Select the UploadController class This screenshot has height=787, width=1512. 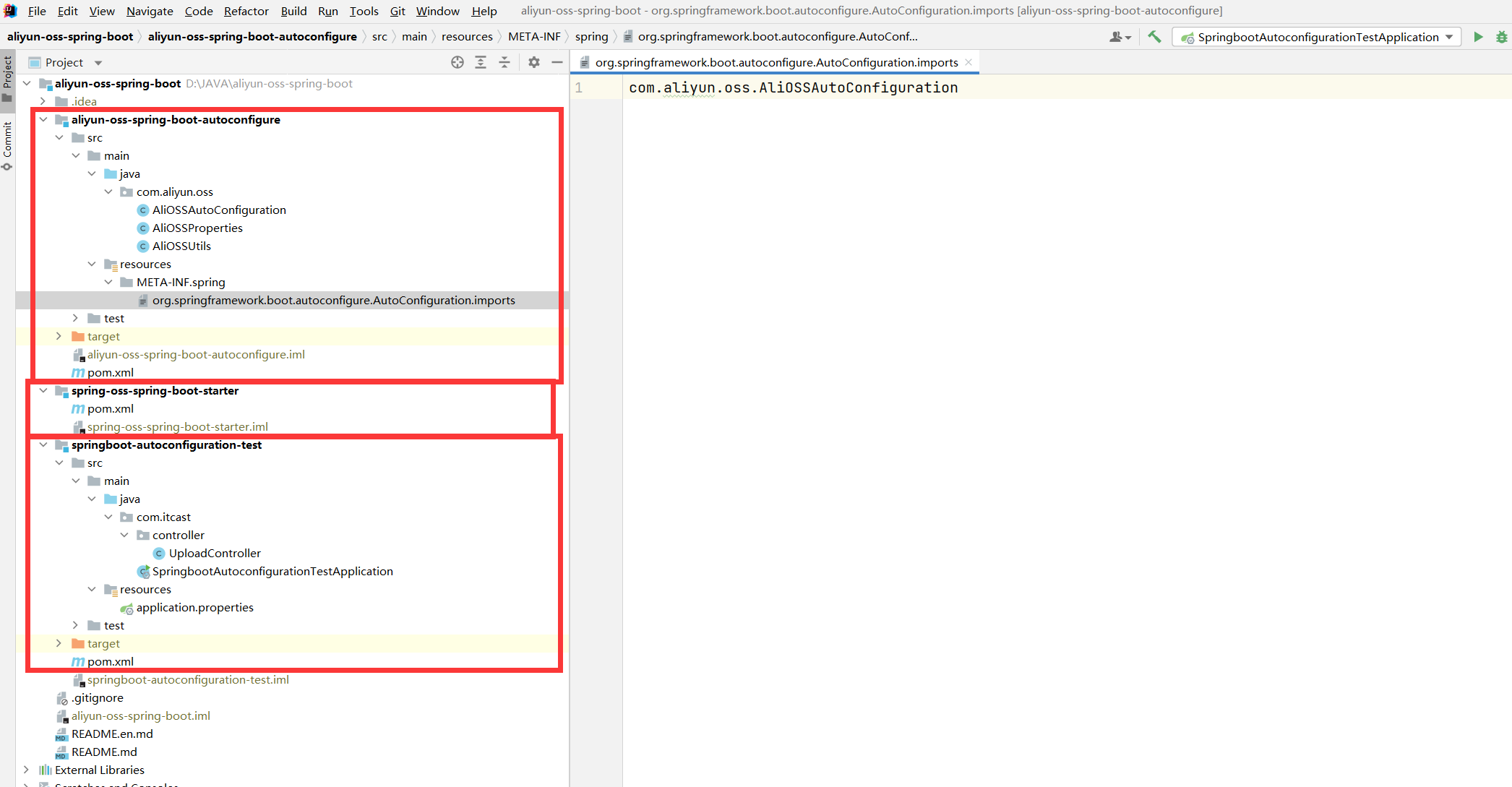coord(215,553)
